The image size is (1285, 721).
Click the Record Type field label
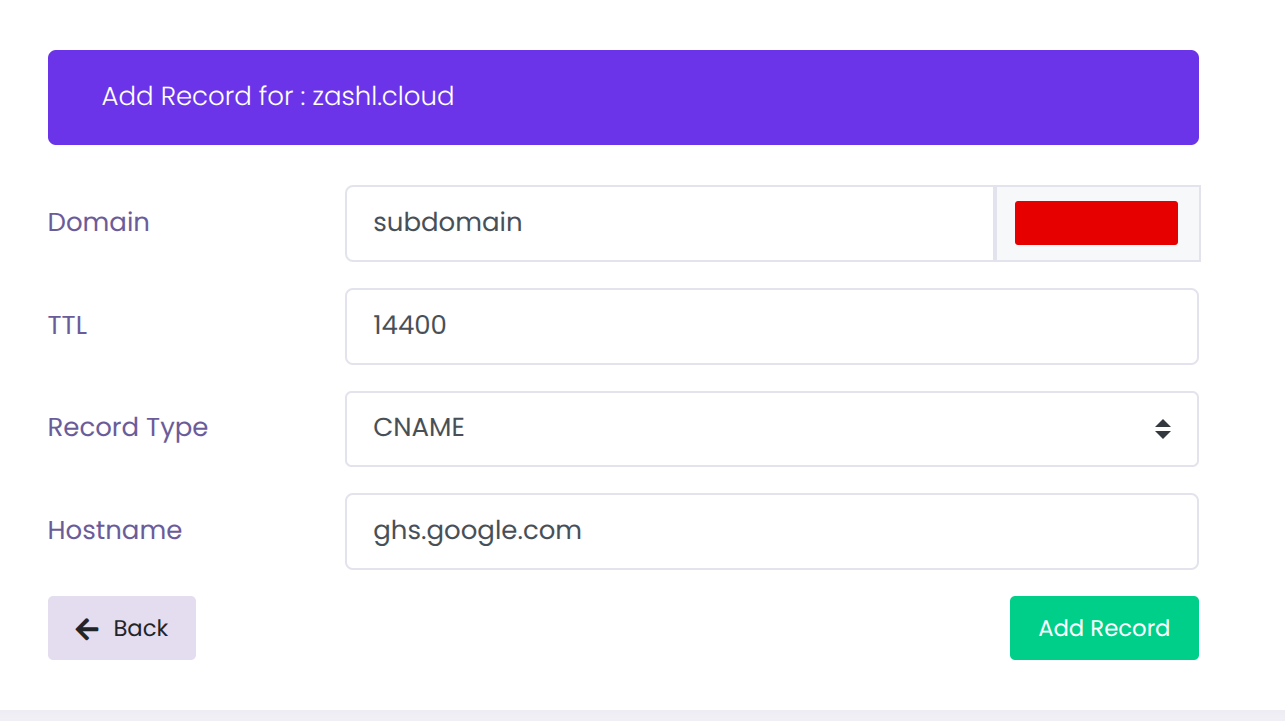tap(128, 428)
